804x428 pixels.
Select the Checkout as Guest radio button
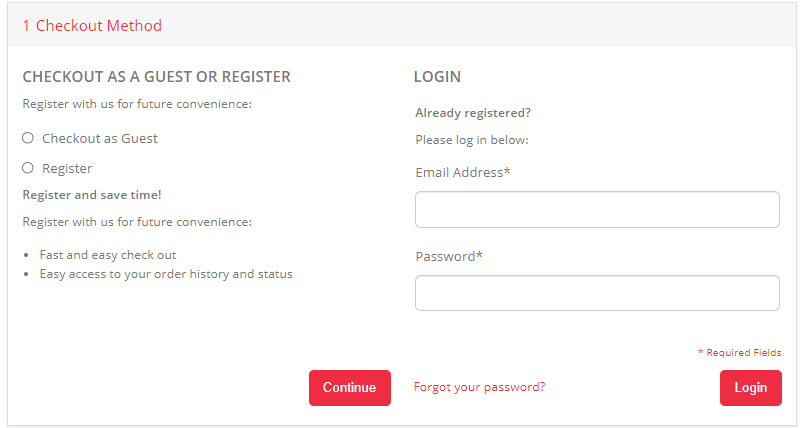coord(28,138)
